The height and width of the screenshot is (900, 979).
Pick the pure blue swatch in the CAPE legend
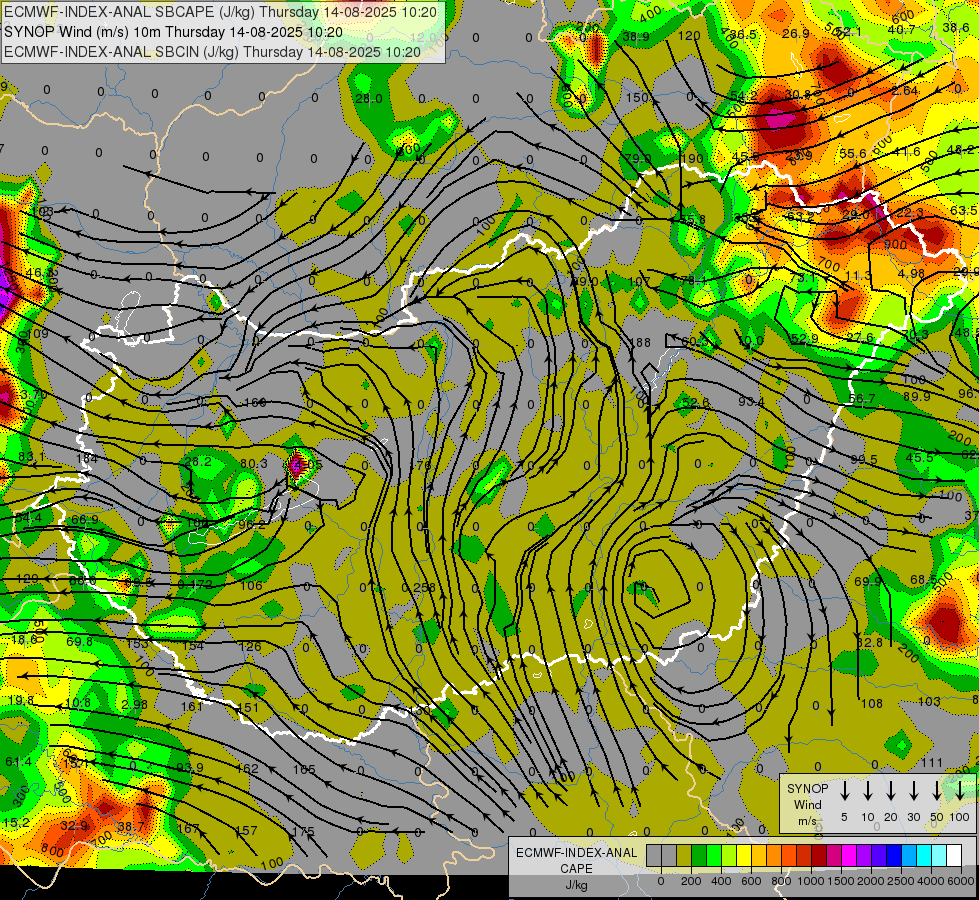pyautogui.click(x=893, y=856)
